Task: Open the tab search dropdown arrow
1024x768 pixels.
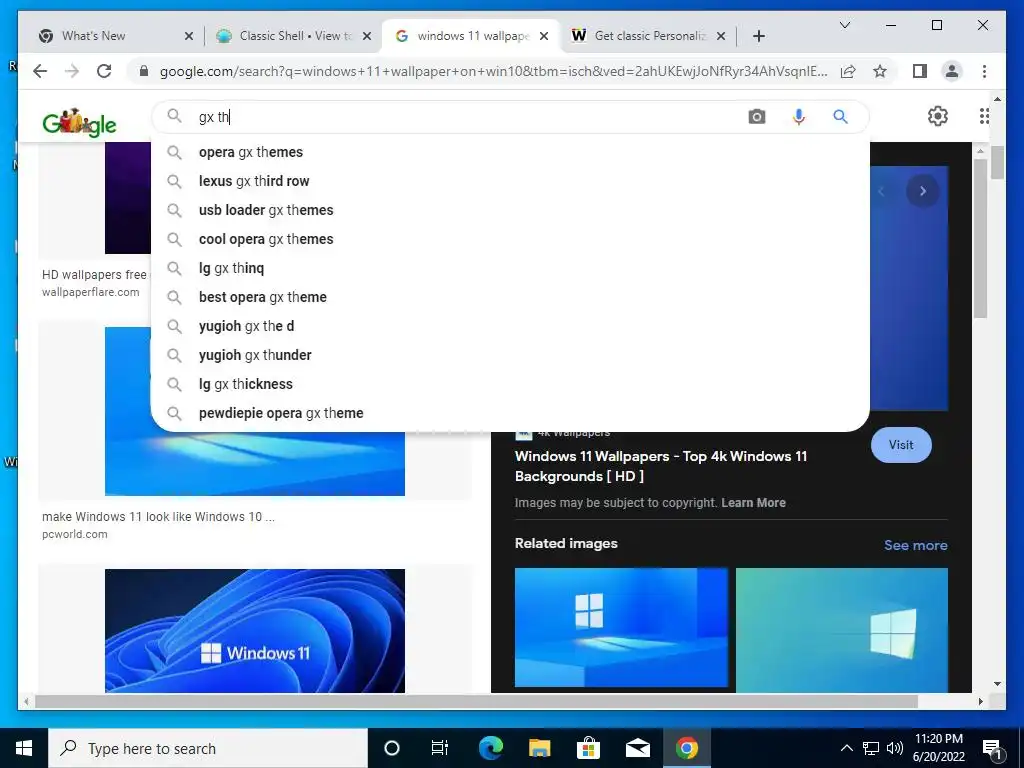Action: point(844,25)
